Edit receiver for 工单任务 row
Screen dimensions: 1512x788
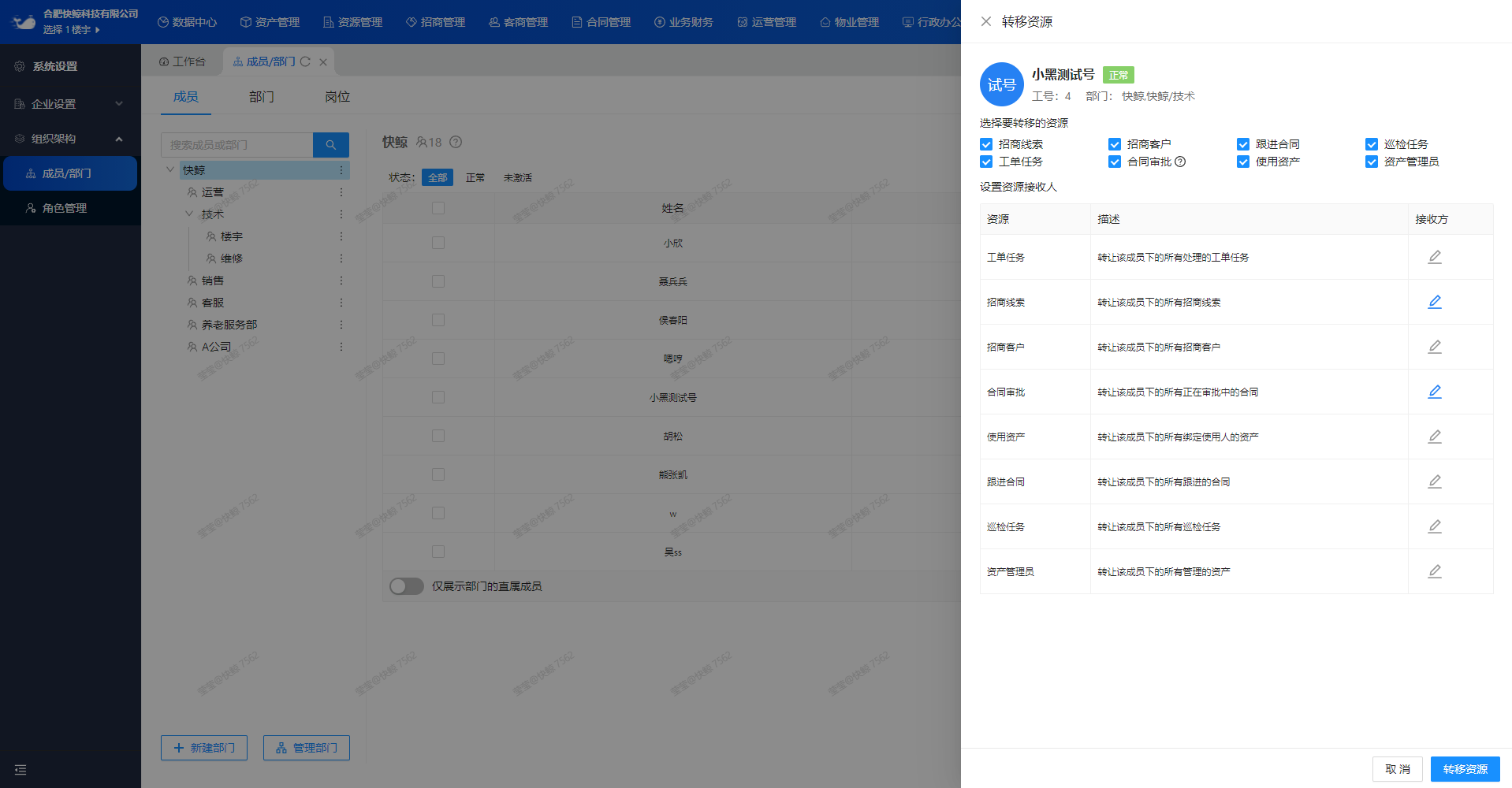[x=1434, y=257]
